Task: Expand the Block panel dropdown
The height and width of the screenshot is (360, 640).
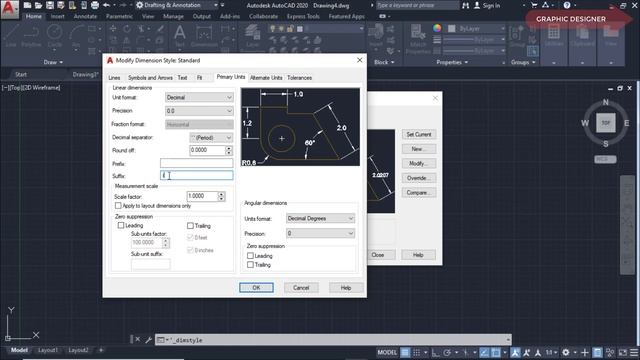Action: (384, 62)
